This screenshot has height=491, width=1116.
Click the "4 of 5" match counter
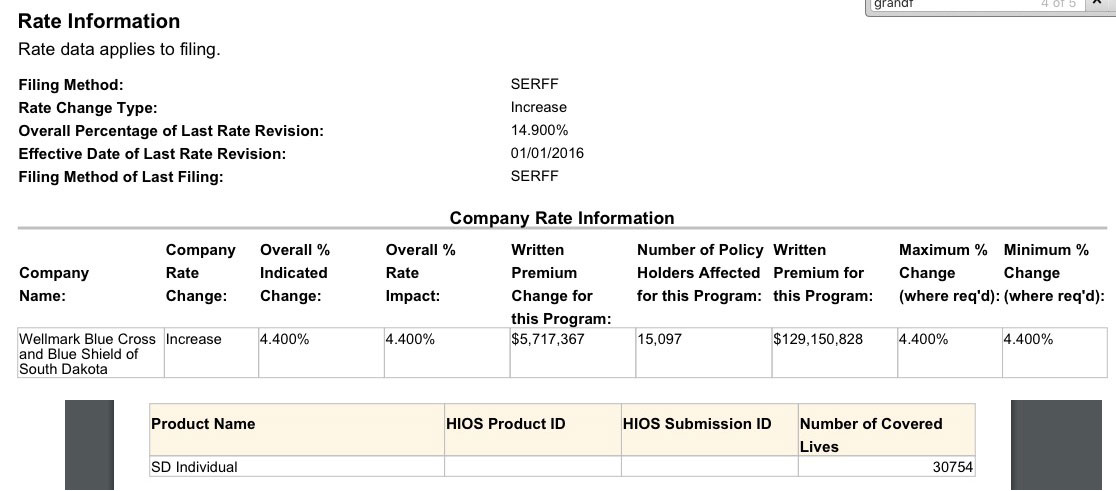[x=1057, y=5]
